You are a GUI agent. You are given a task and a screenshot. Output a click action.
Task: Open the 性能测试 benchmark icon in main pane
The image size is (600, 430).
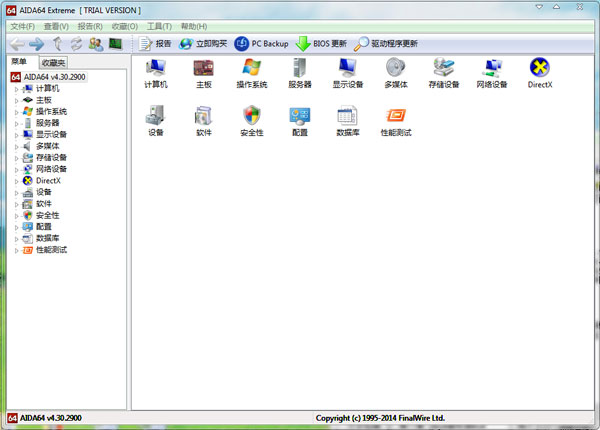[396, 121]
